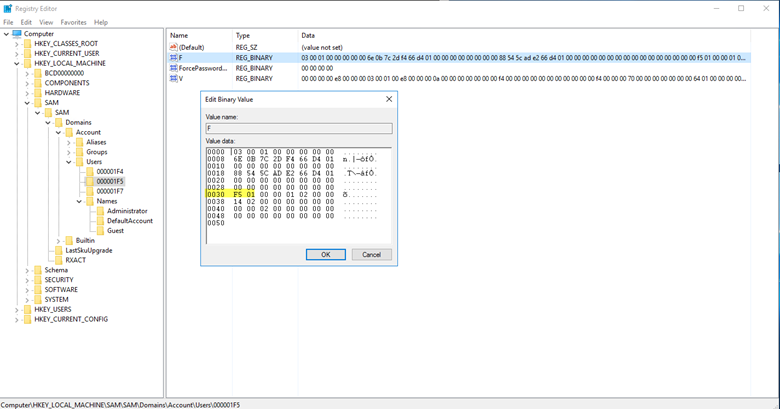The width and height of the screenshot is (780, 409).
Task: Click the F5 byte at offset 0030
Action: click(238, 195)
